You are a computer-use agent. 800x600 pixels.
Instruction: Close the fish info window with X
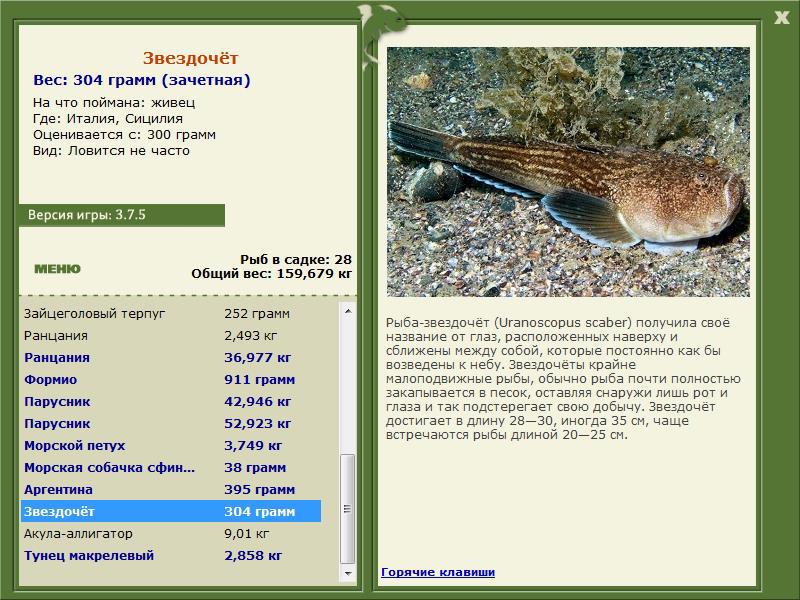tap(781, 17)
